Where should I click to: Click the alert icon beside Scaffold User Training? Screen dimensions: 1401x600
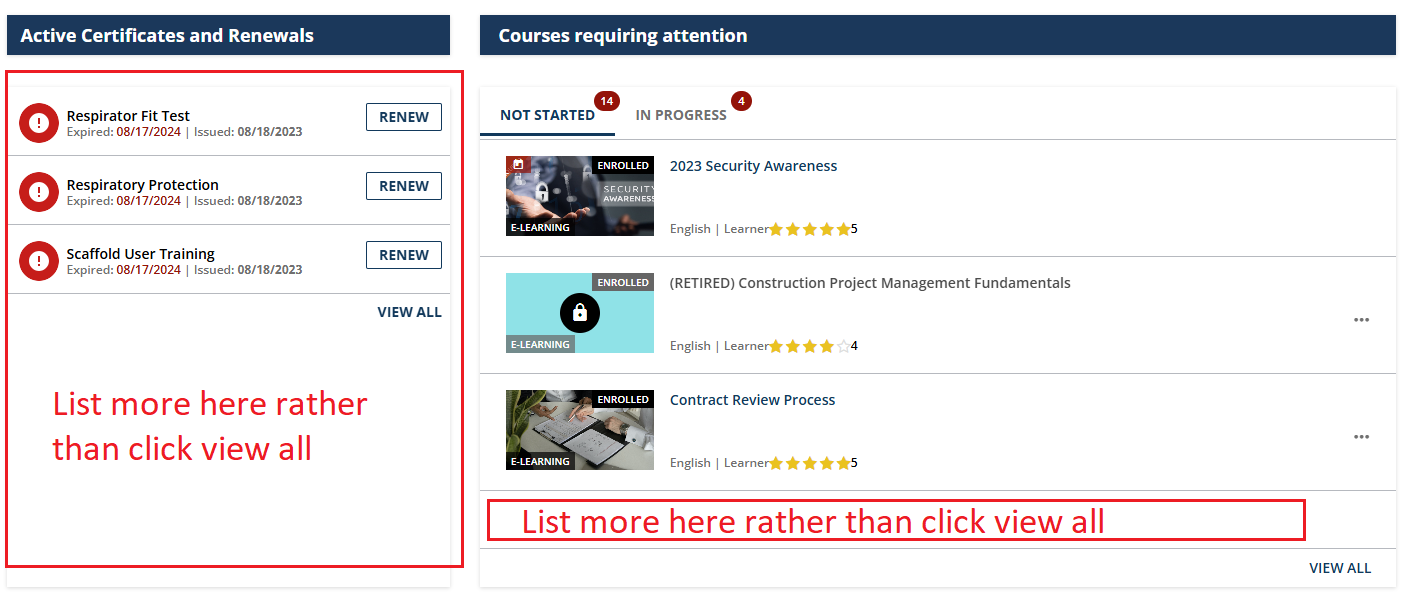pos(39,261)
